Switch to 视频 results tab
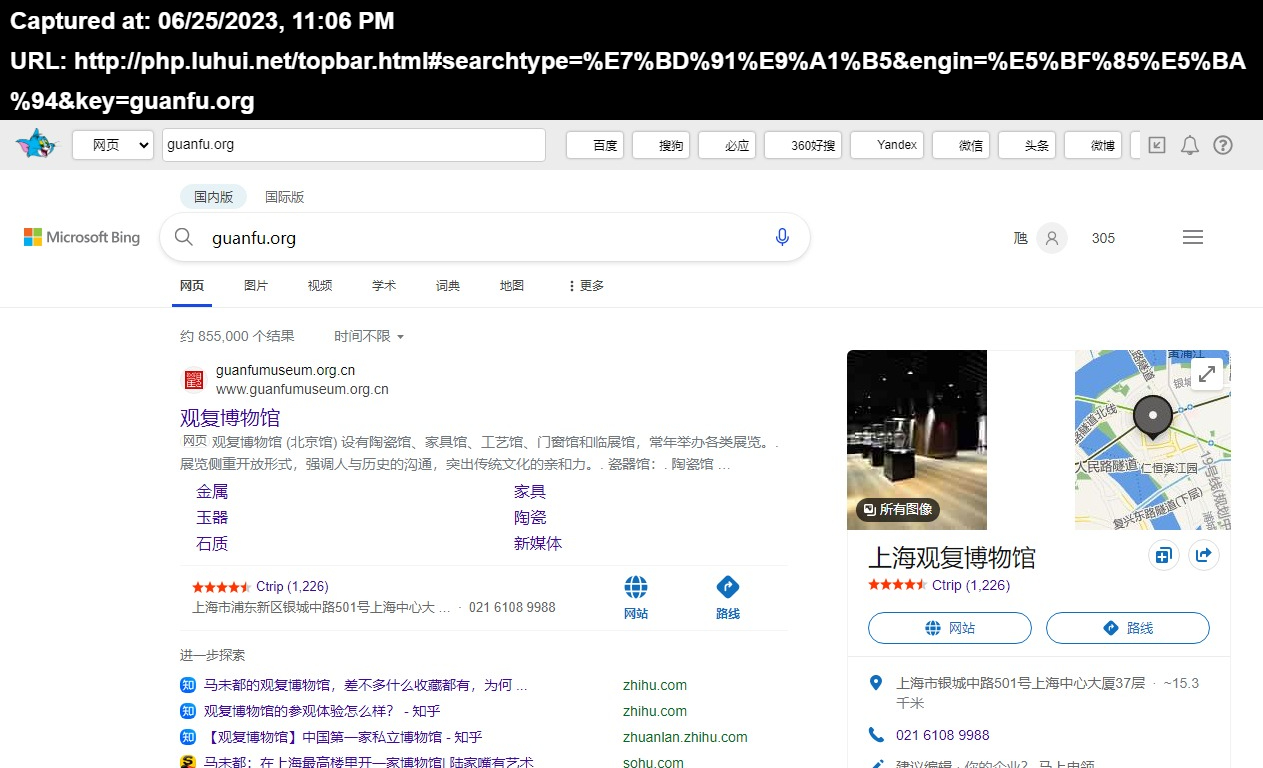 pyautogui.click(x=320, y=286)
